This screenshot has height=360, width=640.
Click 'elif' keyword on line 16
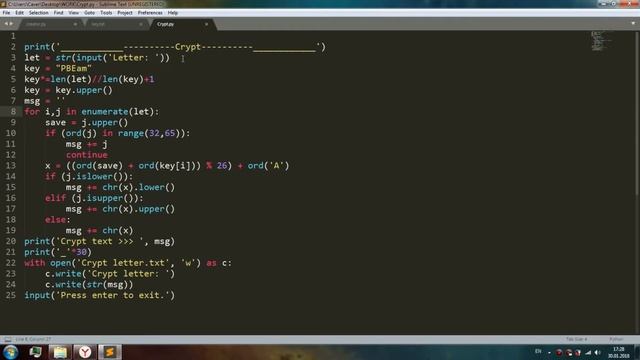coord(56,198)
